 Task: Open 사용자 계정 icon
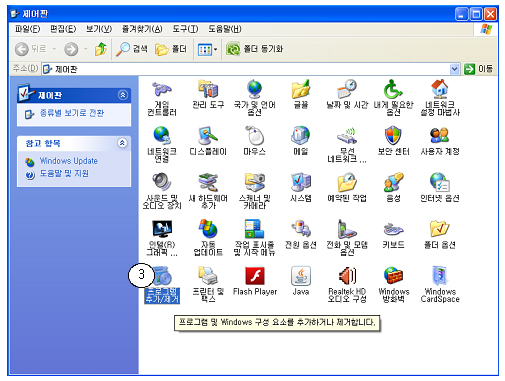point(440,136)
